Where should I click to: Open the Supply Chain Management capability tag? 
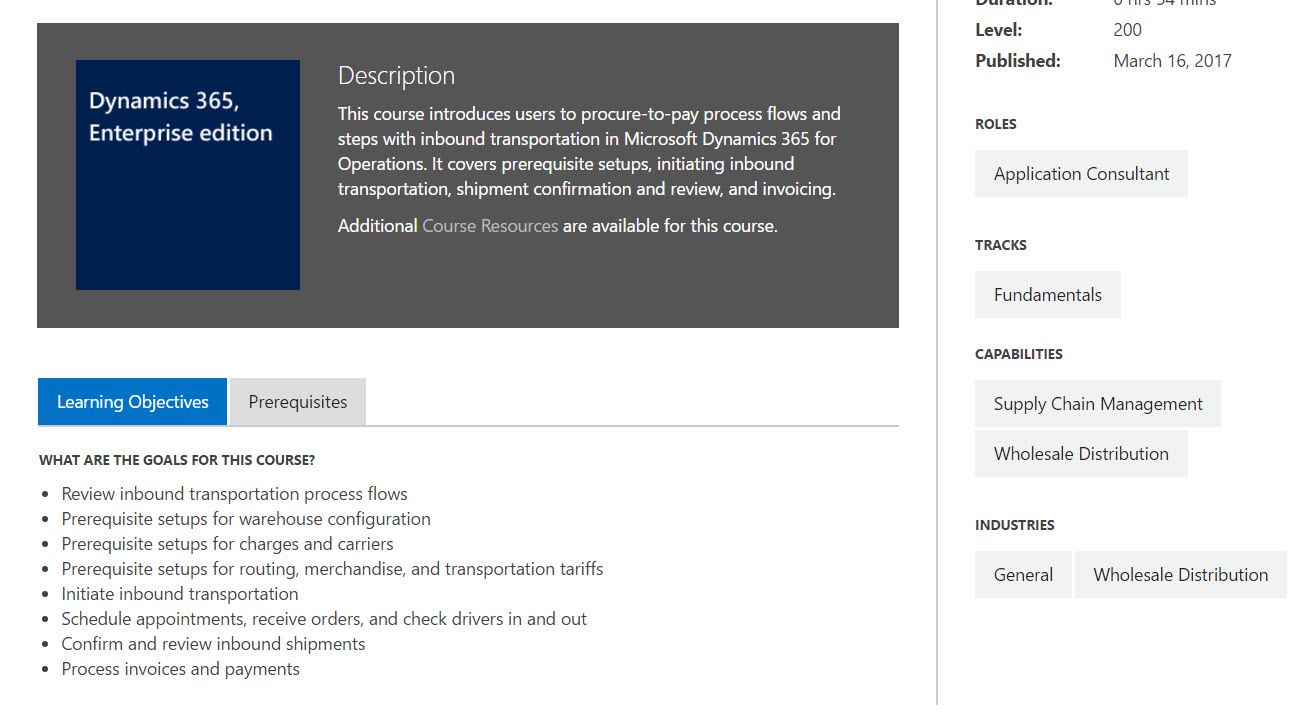coord(1098,404)
